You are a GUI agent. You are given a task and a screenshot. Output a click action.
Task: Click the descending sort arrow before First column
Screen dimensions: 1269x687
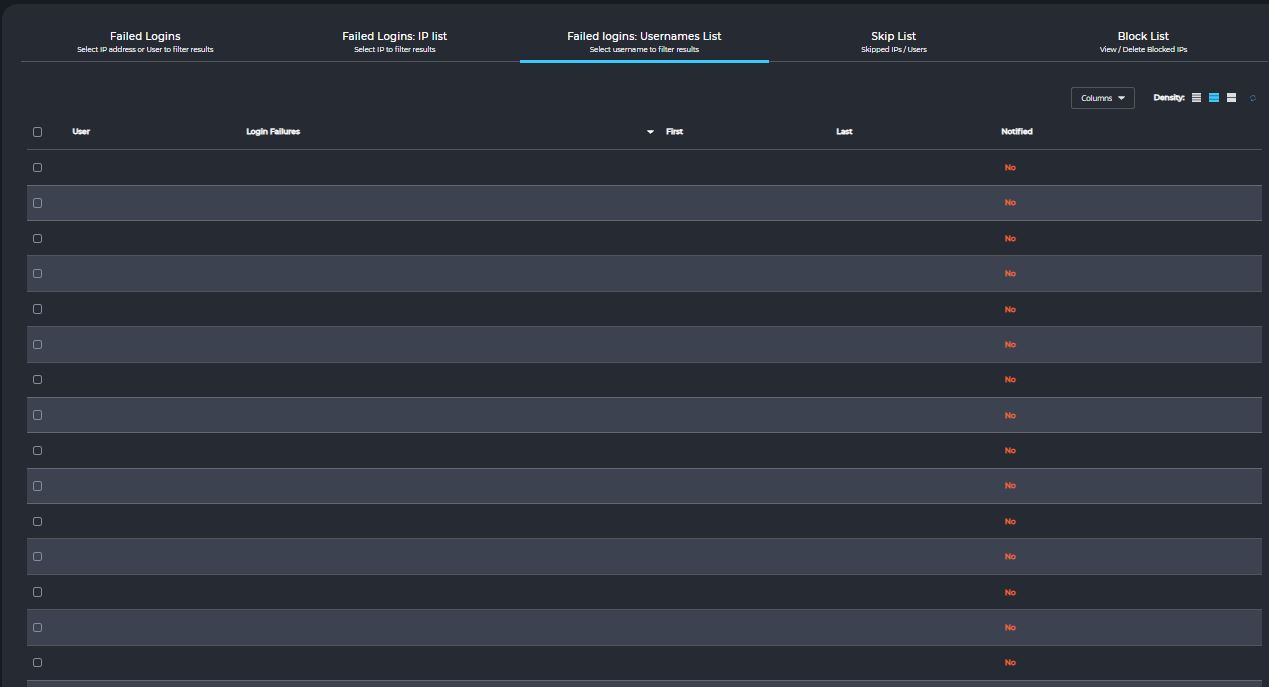(650, 132)
